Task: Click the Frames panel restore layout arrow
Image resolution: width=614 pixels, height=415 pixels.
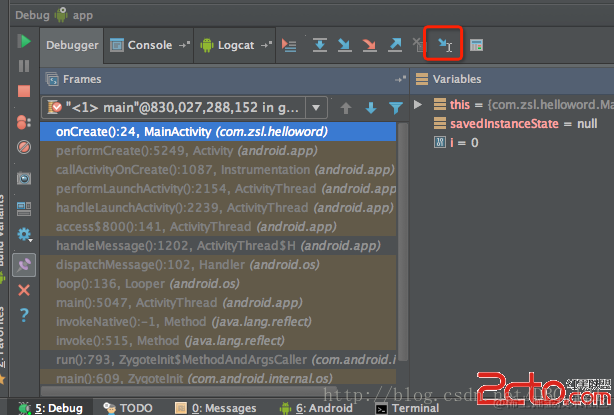Action: click(x=400, y=79)
